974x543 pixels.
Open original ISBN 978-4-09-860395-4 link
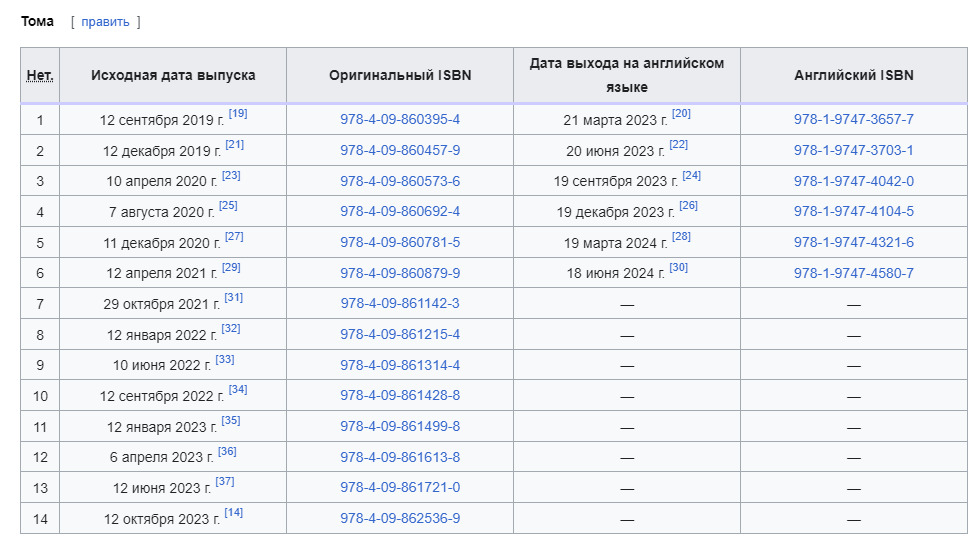point(400,119)
